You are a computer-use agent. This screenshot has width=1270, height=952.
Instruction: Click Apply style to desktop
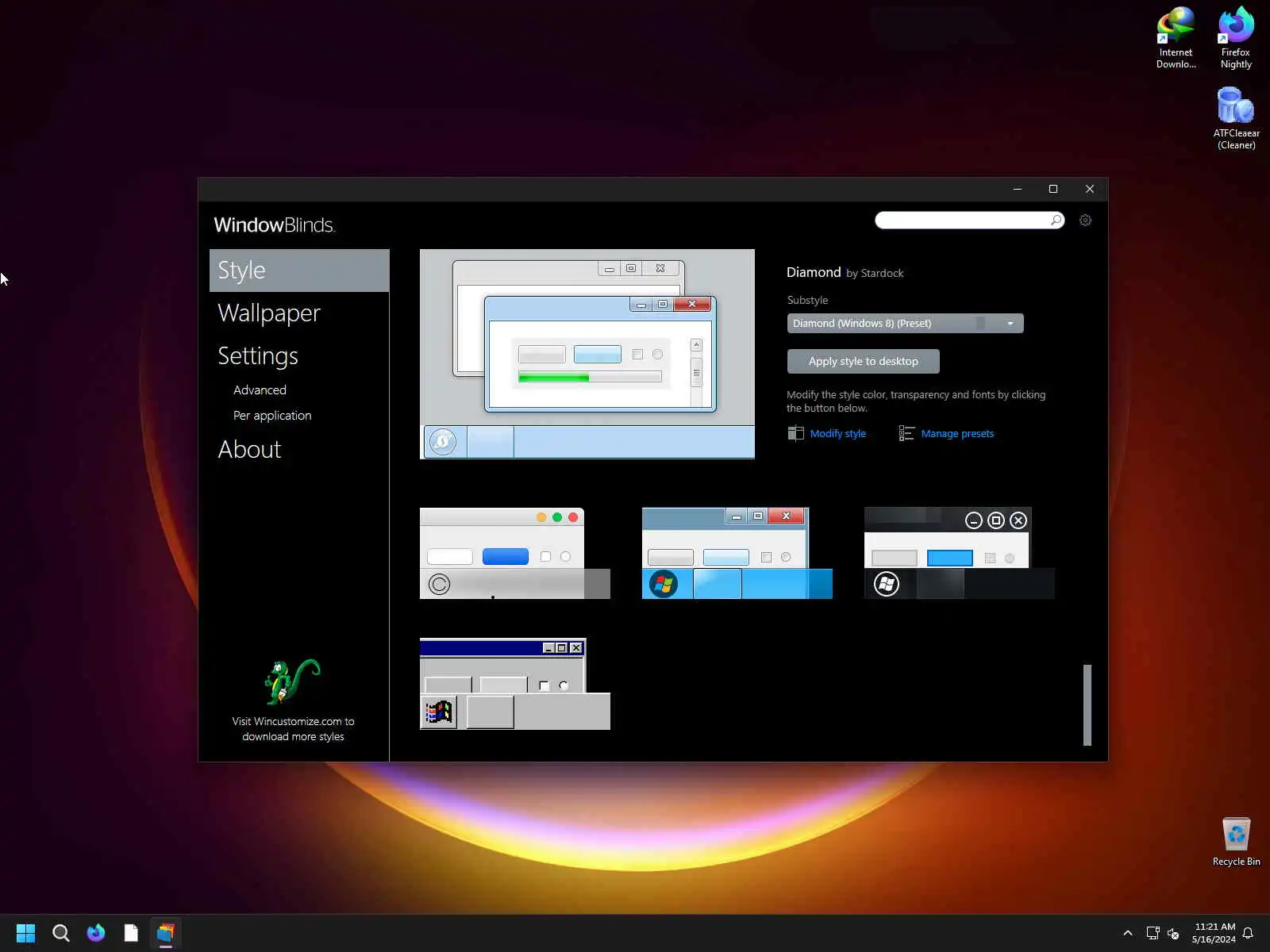pyautogui.click(x=863, y=361)
